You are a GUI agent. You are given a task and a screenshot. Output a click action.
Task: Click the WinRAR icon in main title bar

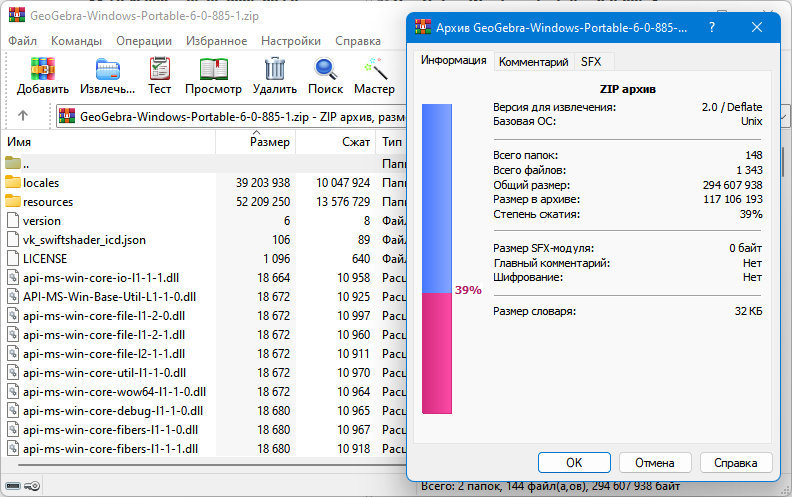[x=17, y=15]
